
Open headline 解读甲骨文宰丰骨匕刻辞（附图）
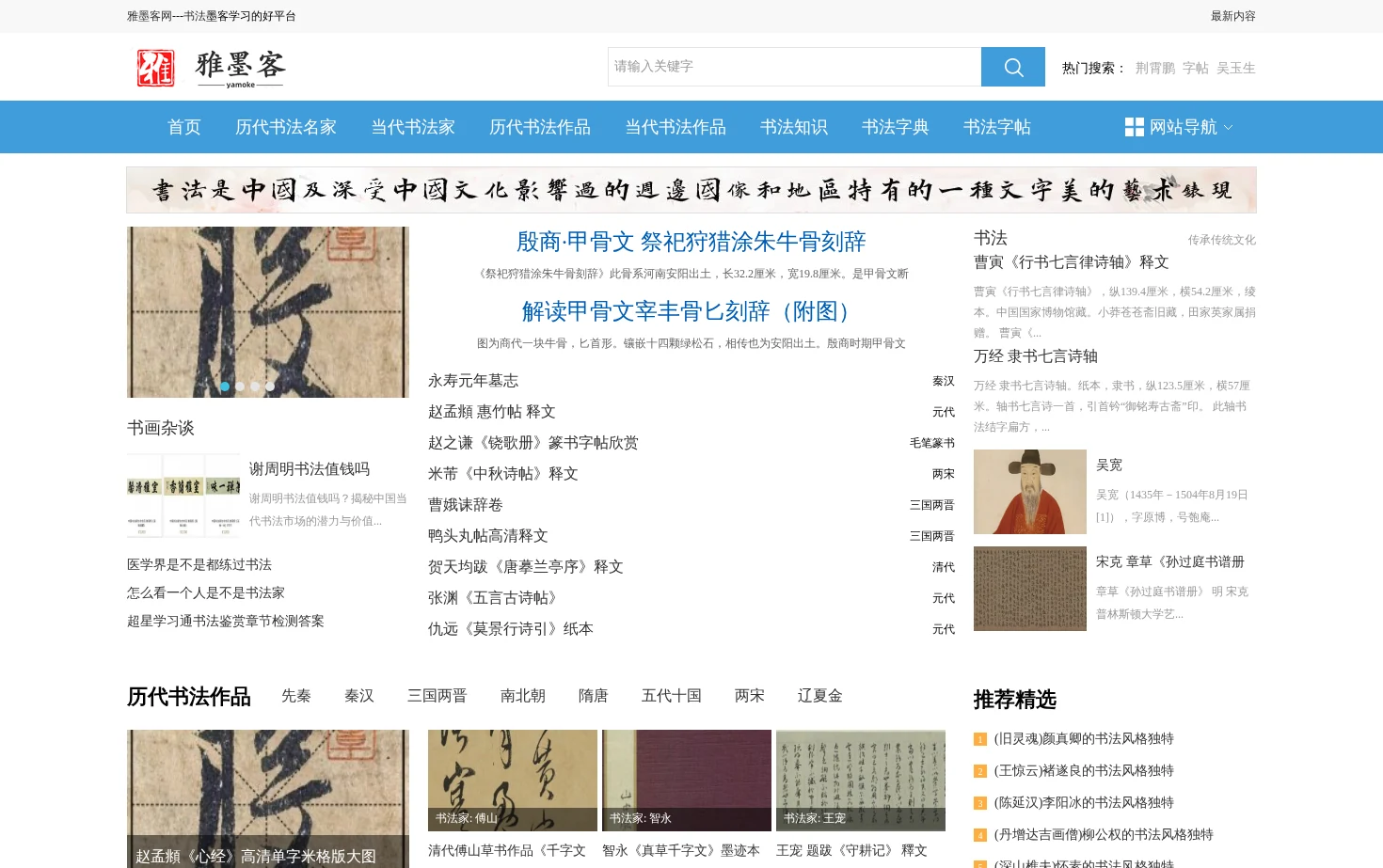point(691,311)
